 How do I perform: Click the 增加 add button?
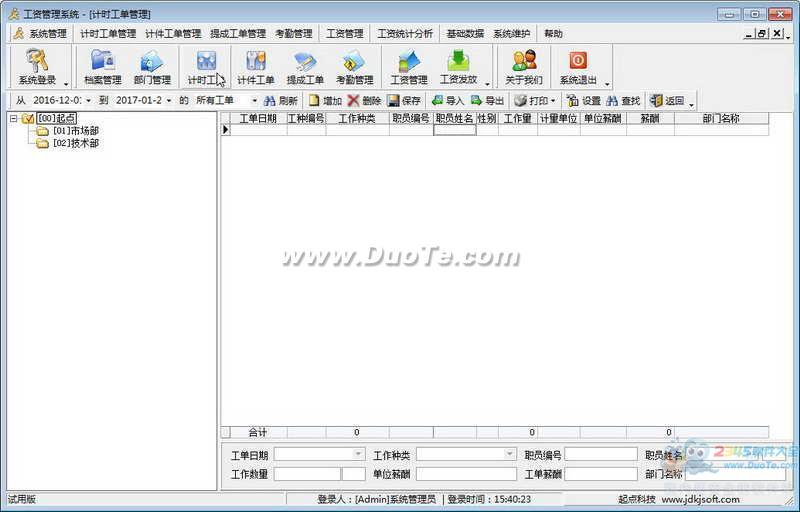pyautogui.click(x=325, y=101)
